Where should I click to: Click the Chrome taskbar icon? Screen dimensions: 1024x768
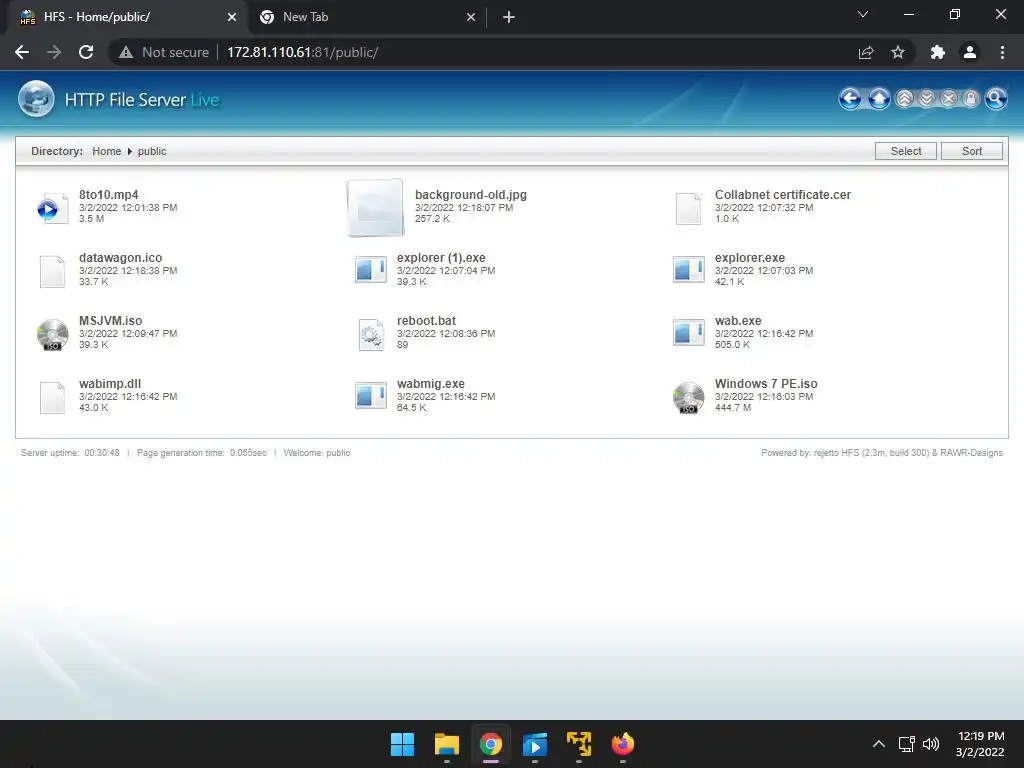(490, 744)
